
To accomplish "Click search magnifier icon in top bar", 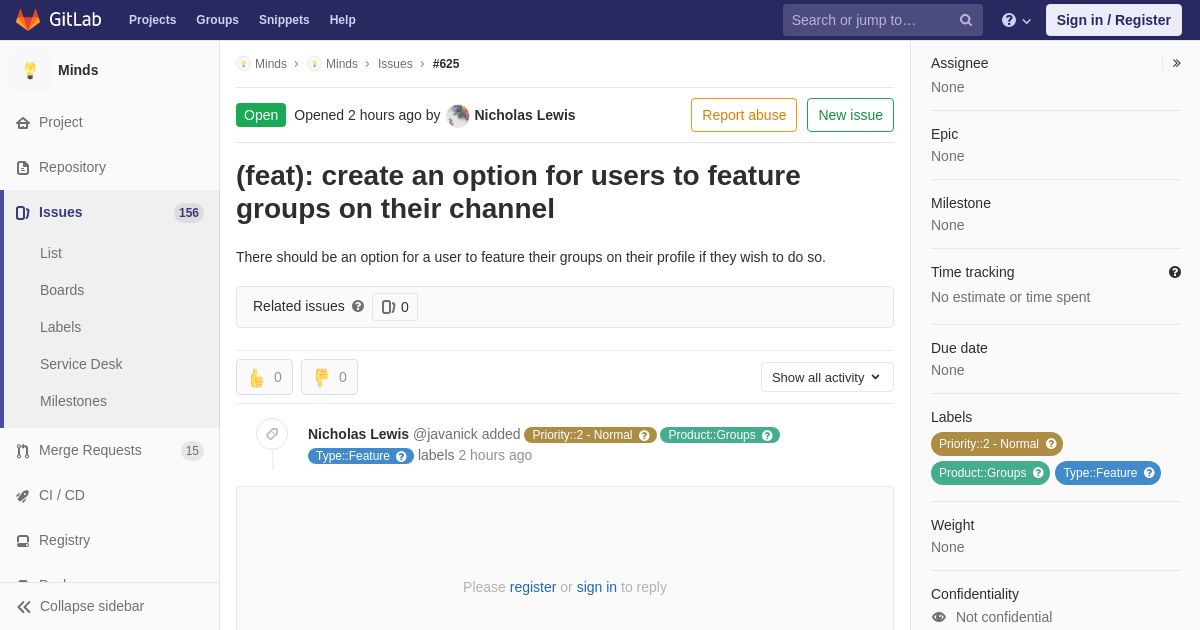I will click(x=966, y=20).
